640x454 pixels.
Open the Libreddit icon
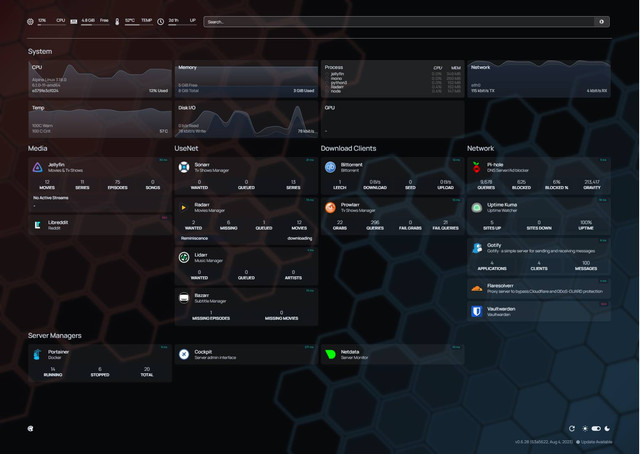coord(38,225)
